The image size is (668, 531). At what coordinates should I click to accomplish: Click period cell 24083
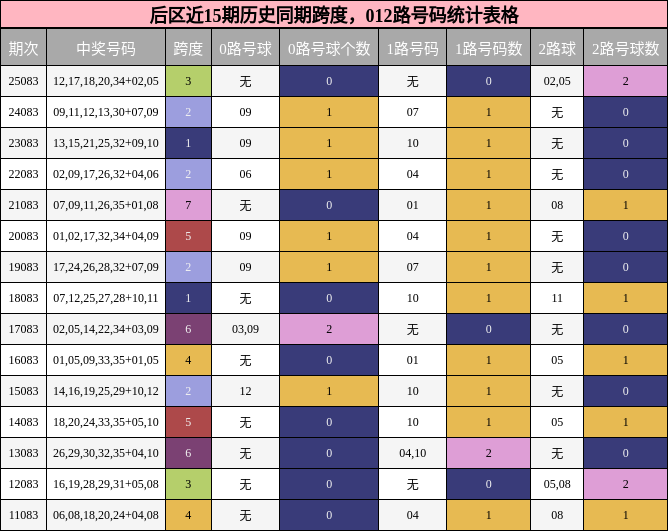click(x=23, y=112)
